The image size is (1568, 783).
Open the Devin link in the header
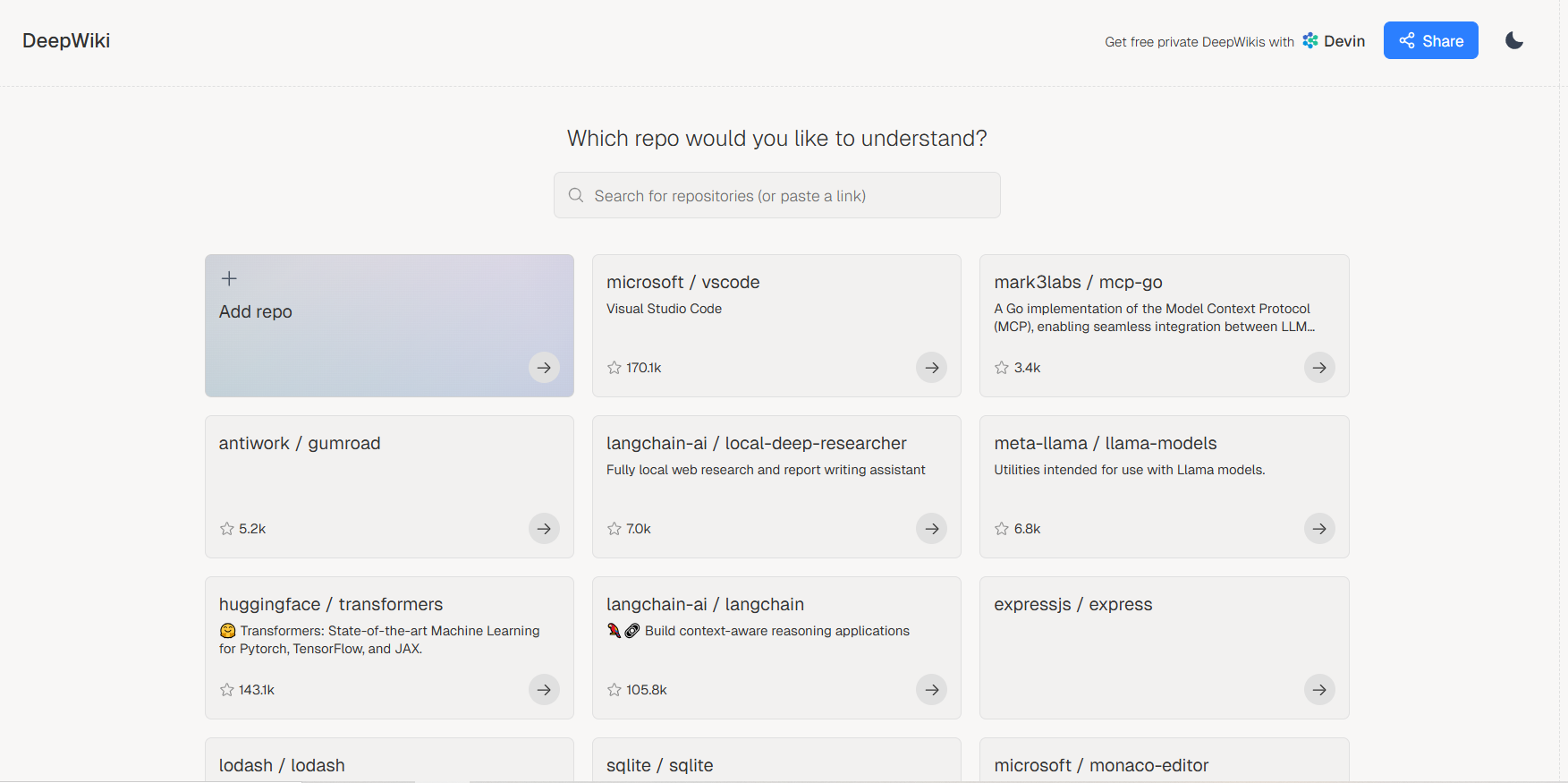point(1334,41)
